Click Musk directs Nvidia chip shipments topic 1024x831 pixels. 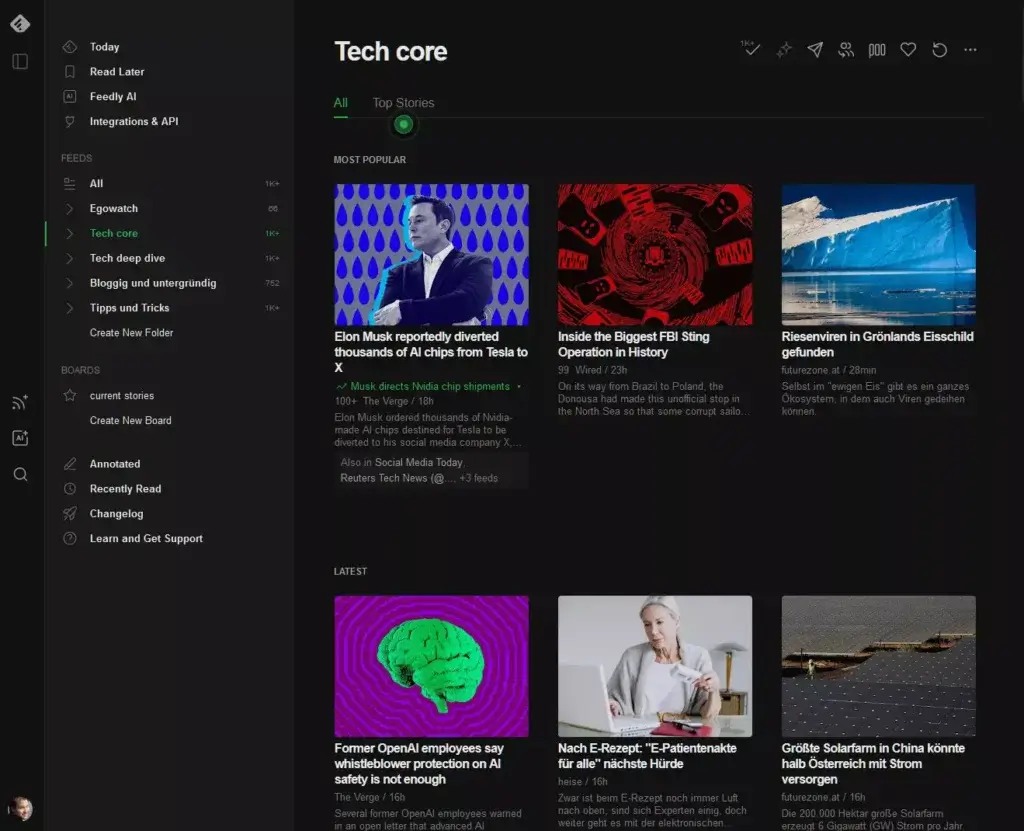point(430,386)
